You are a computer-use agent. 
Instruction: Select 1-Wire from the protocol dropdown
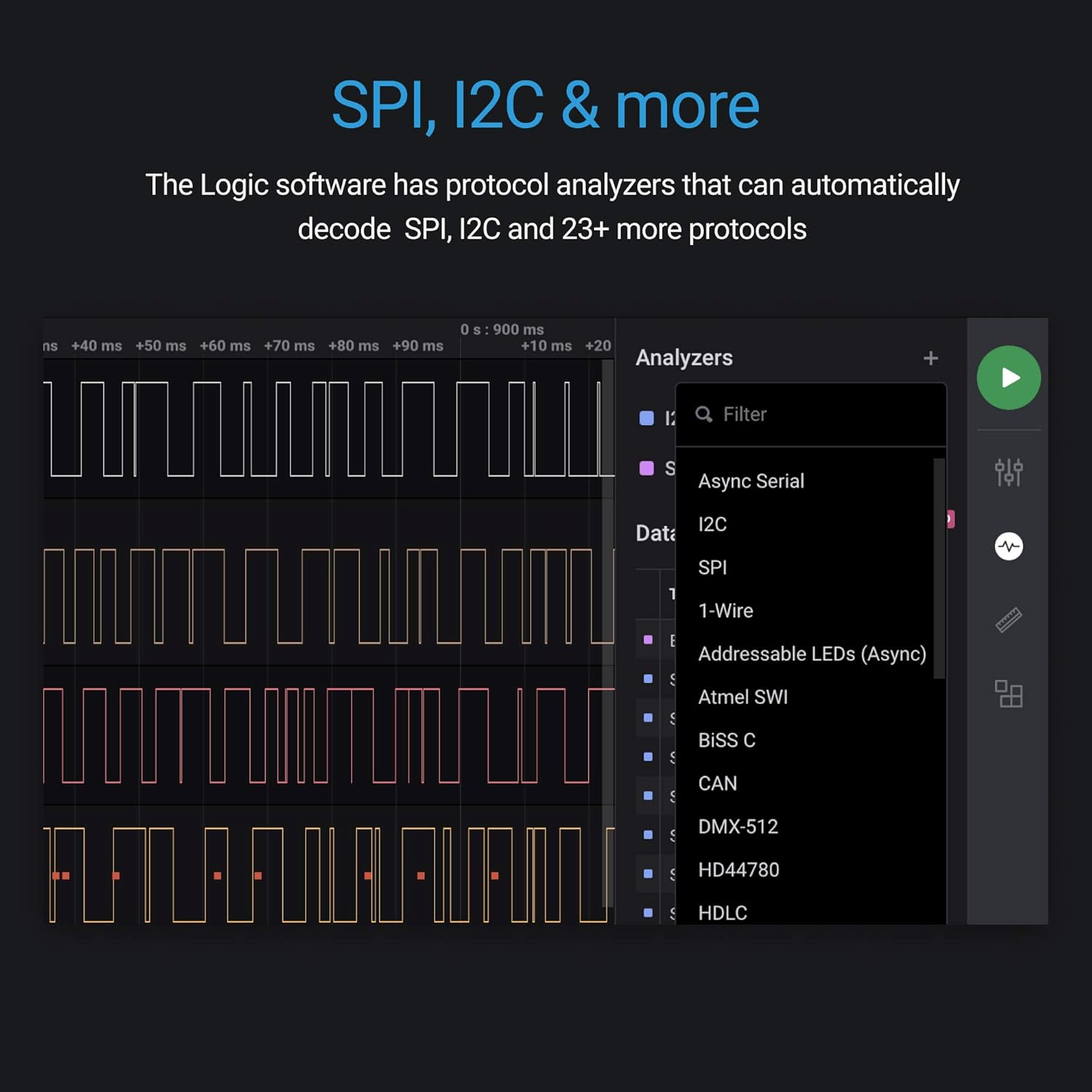point(726,610)
